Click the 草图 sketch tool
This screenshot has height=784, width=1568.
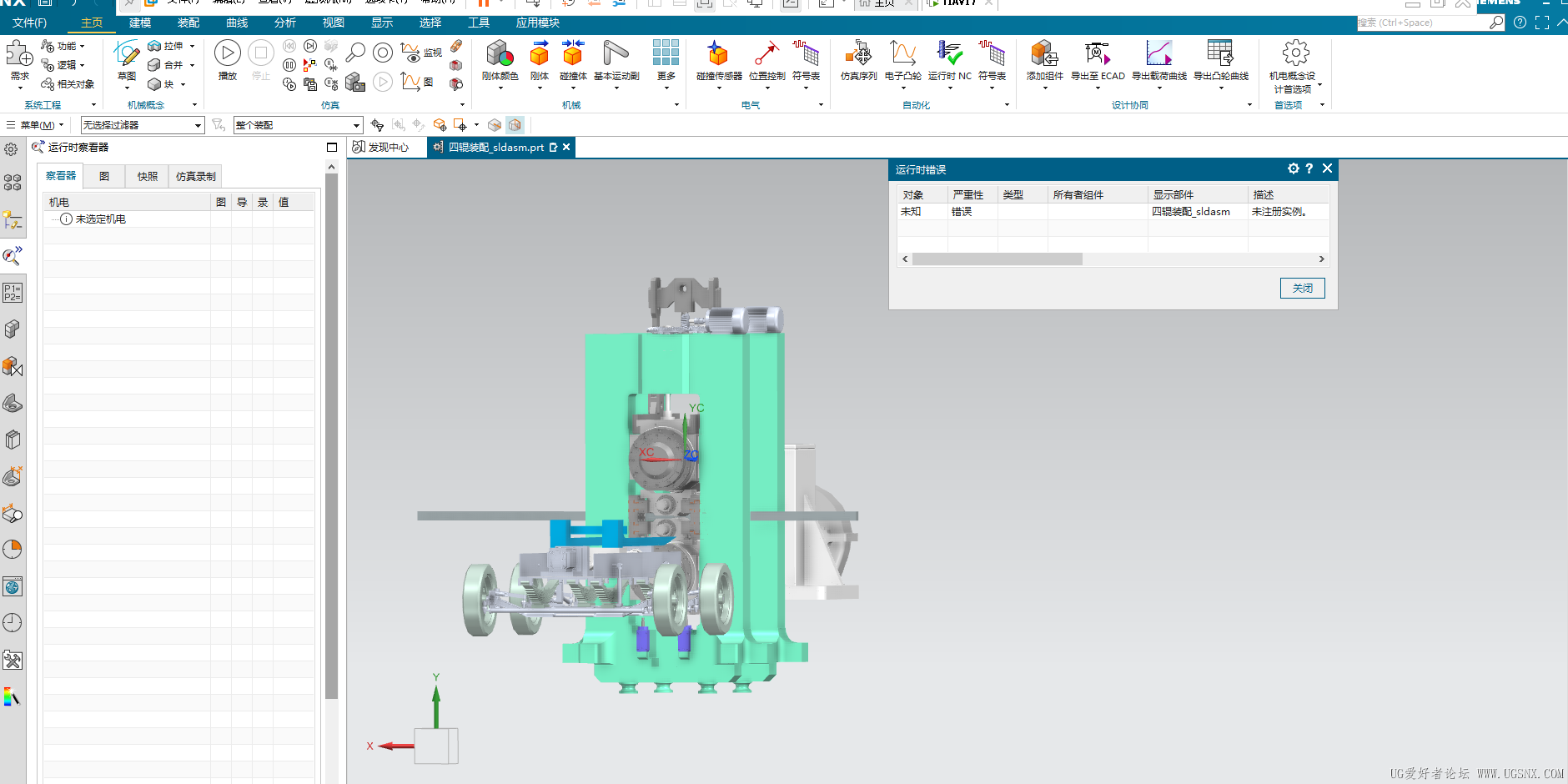tap(127, 57)
